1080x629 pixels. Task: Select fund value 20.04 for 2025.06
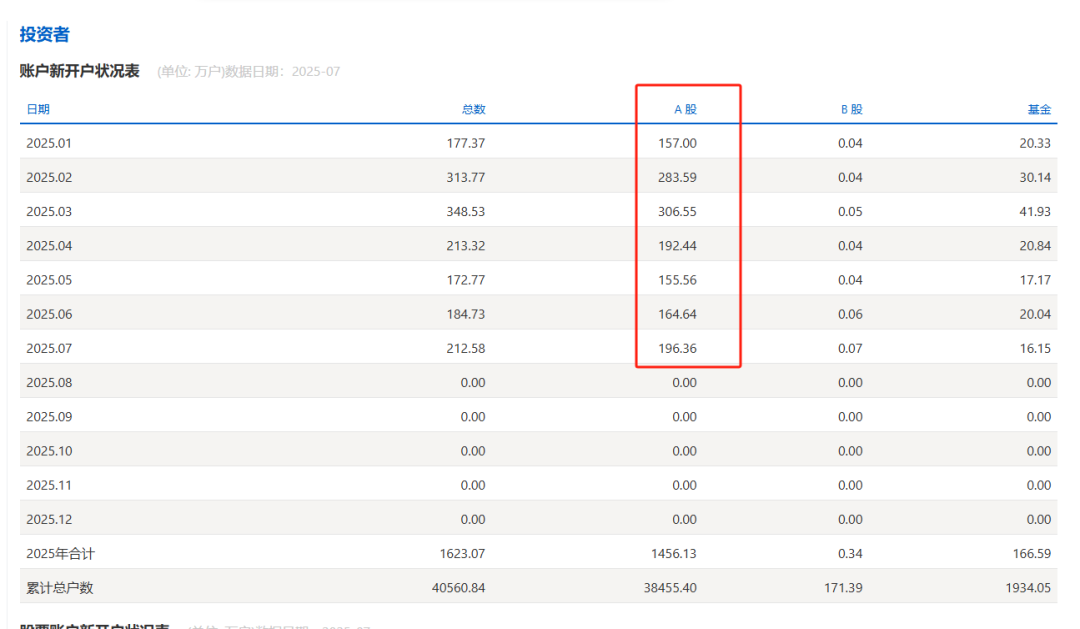(x=1035, y=314)
